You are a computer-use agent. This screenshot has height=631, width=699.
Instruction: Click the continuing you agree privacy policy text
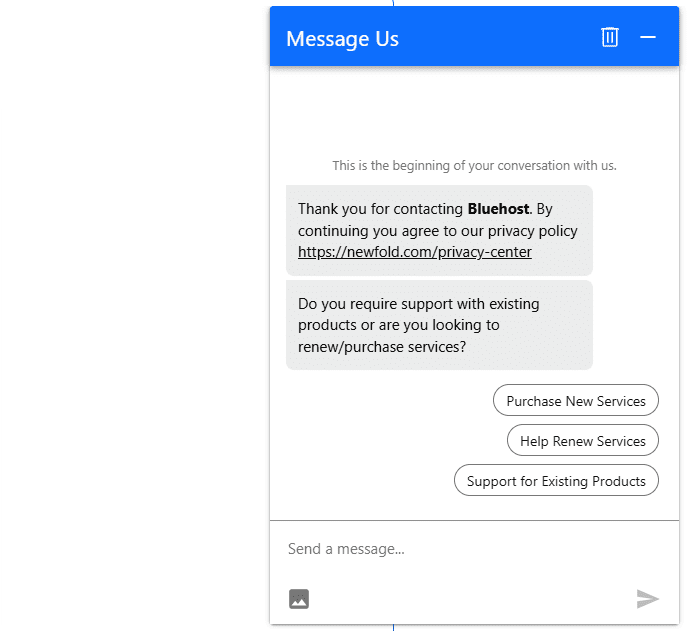tap(437, 231)
